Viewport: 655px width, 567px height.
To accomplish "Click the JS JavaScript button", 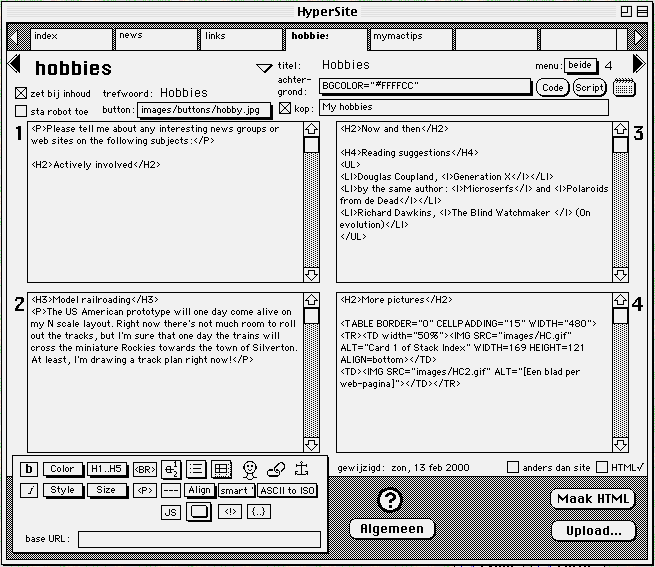I will pos(170,512).
